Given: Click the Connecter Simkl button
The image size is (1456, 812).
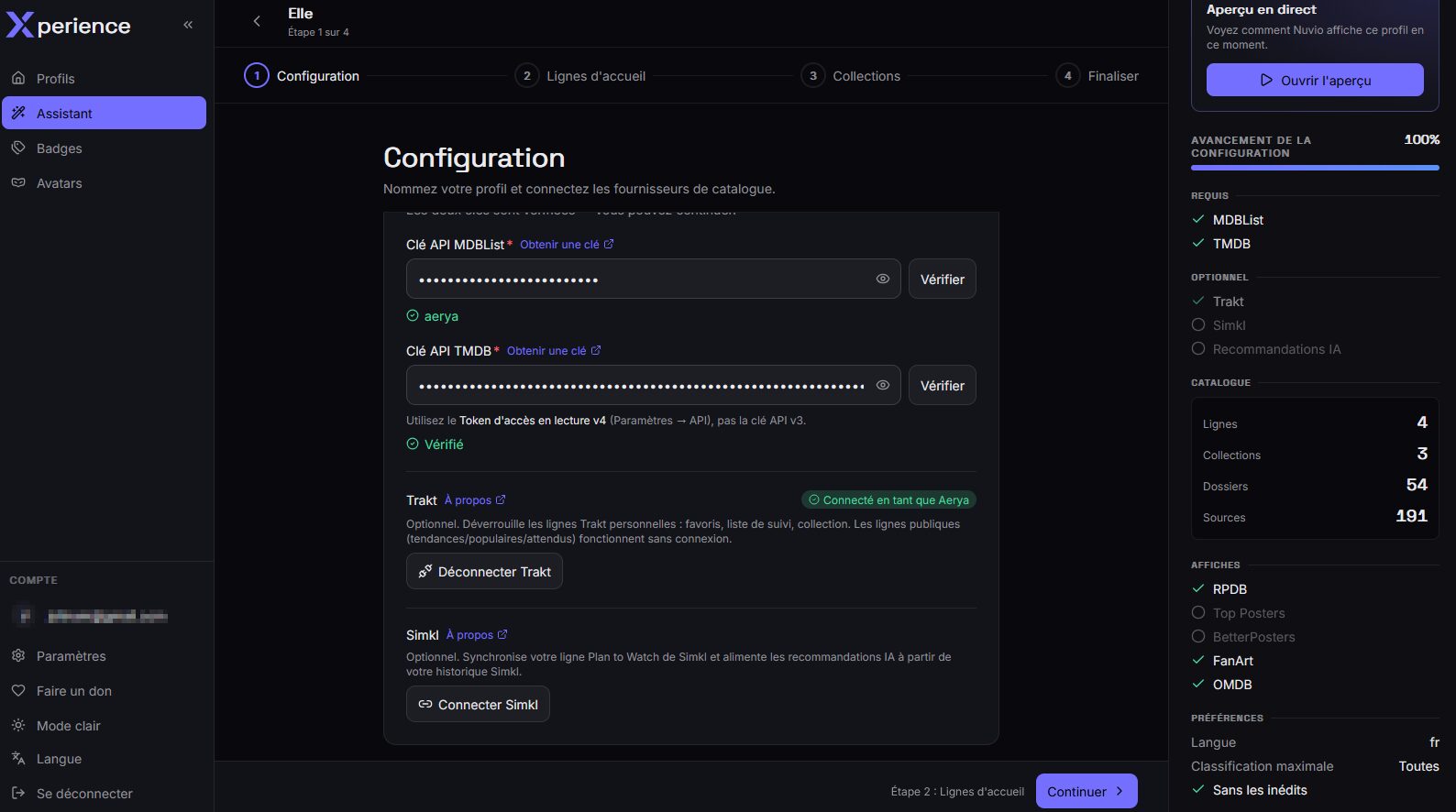Looking at the screenshot, I should (478, 705).
